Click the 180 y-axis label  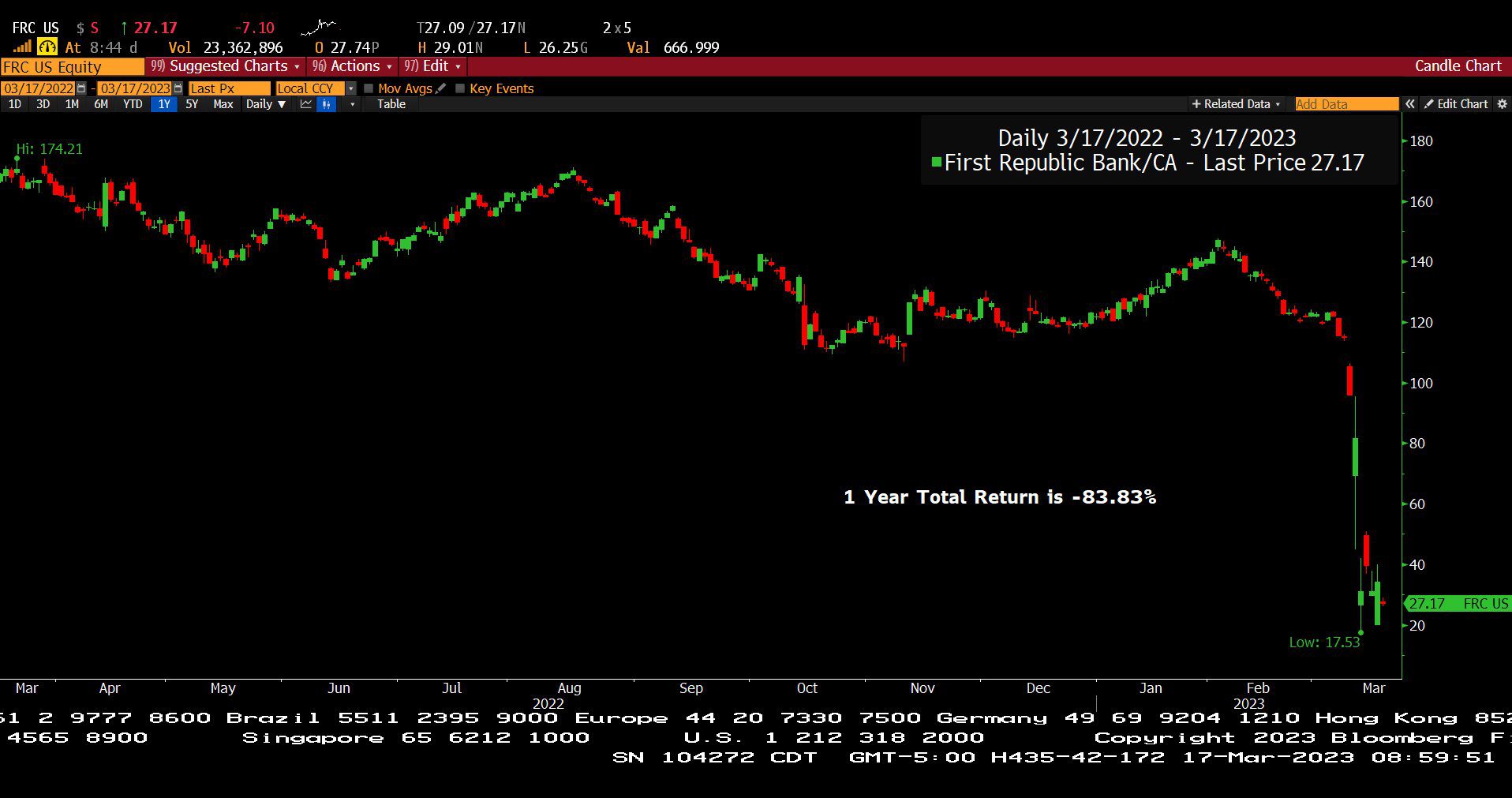[x=1421, y=141]
